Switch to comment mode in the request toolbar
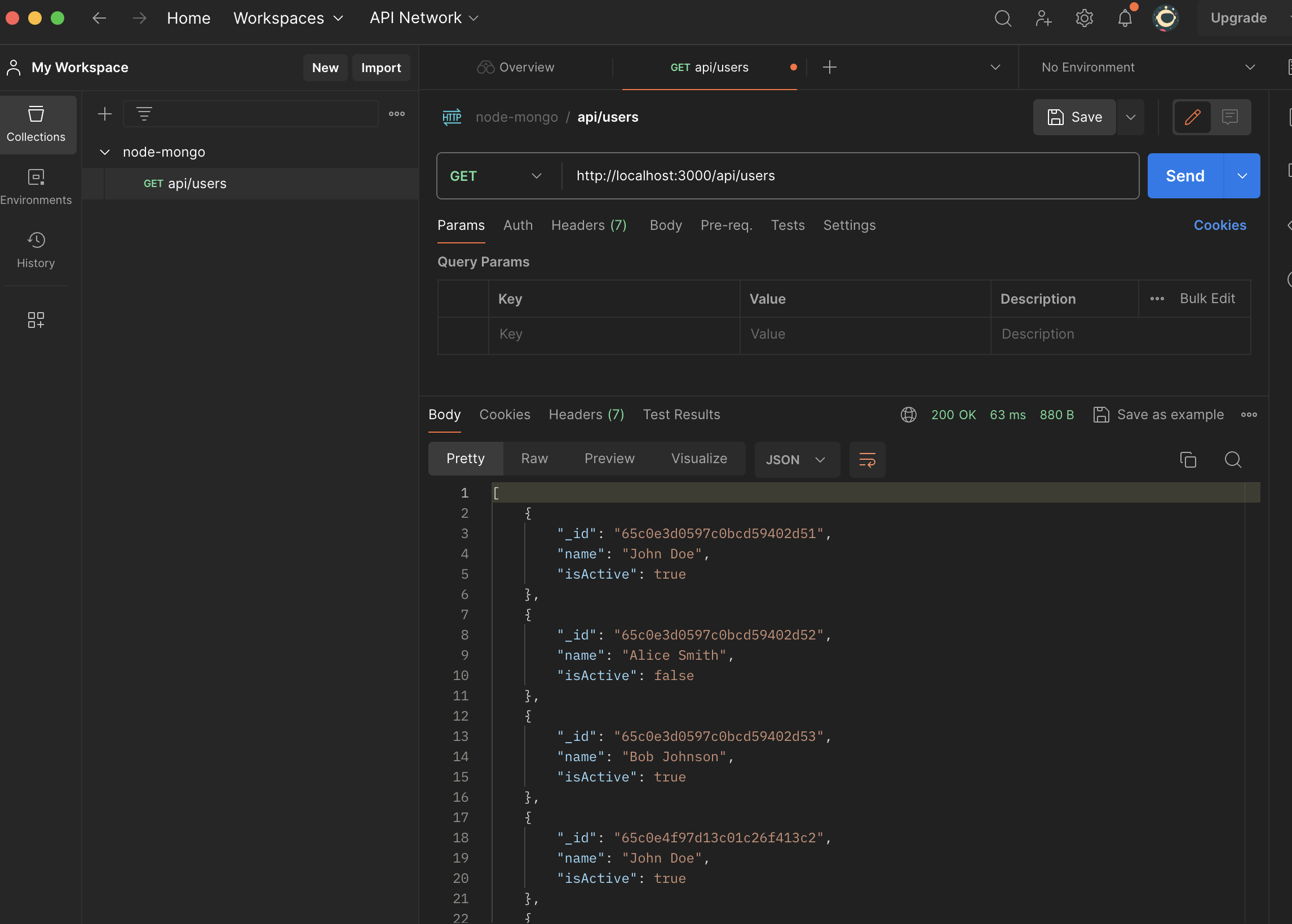Viewport: 1292px width, 924px height. click(1230, 117)
